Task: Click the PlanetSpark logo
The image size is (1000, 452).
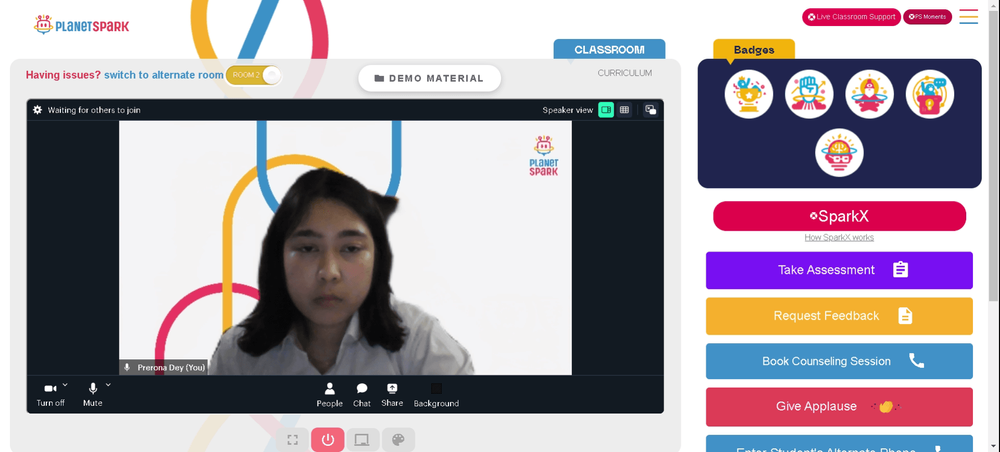Action: (82, 26)
